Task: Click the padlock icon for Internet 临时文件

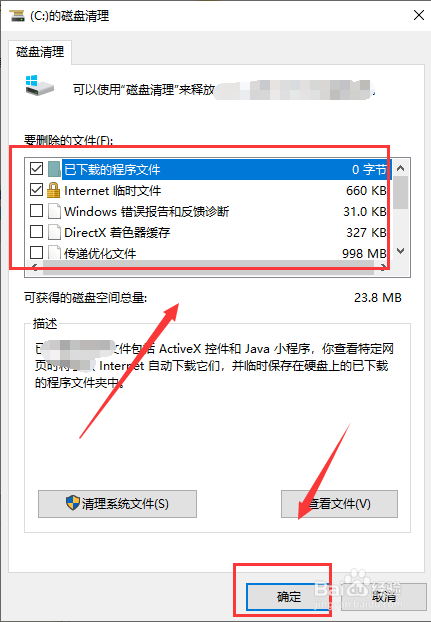Action: [54, 190]
